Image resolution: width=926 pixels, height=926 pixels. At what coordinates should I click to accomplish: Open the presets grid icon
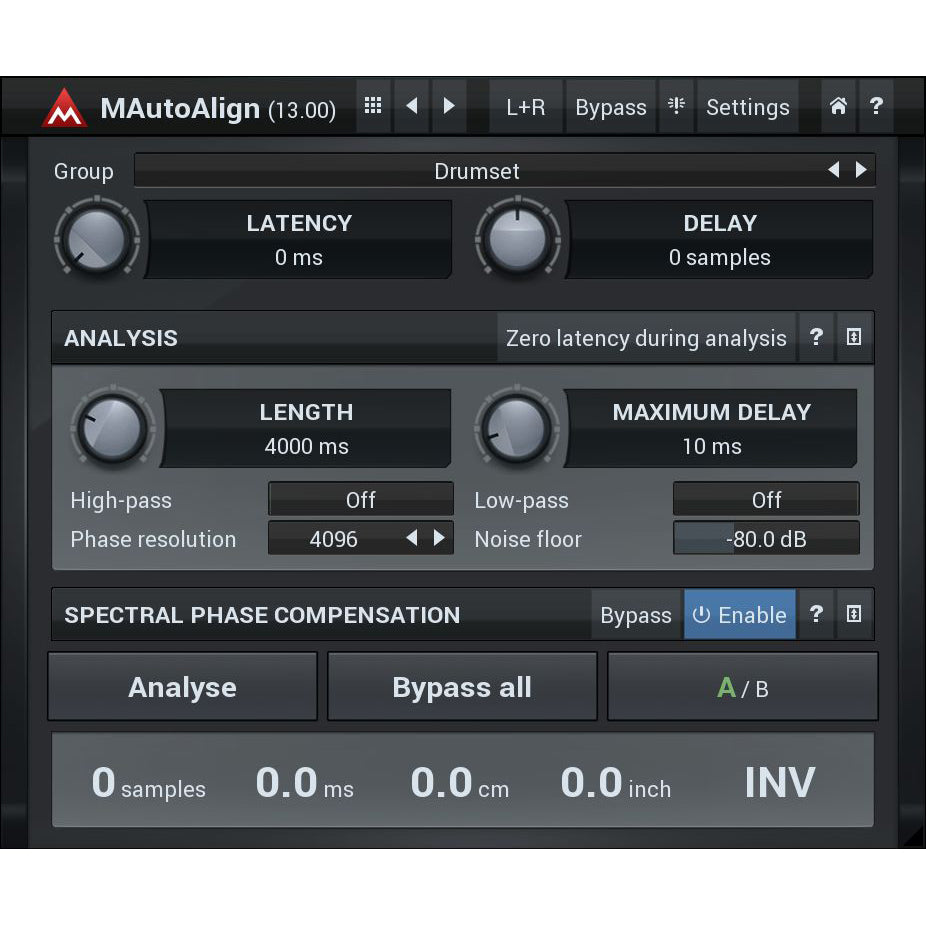pyautogui.click(x=373, y=107)
